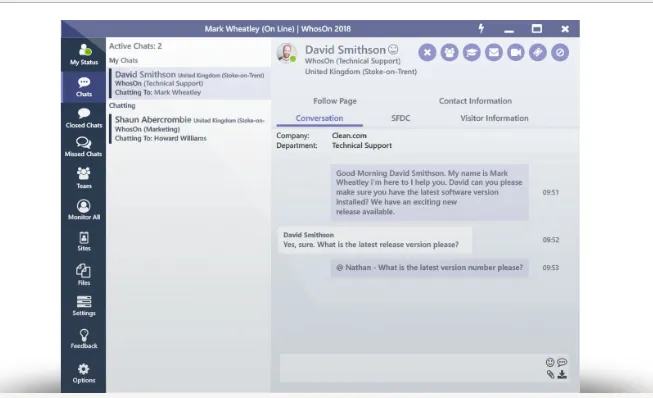Click the download arrow icon in message box
Viewport: 653px width, 398px height.
pyautogui.click(x=562, y=374)
